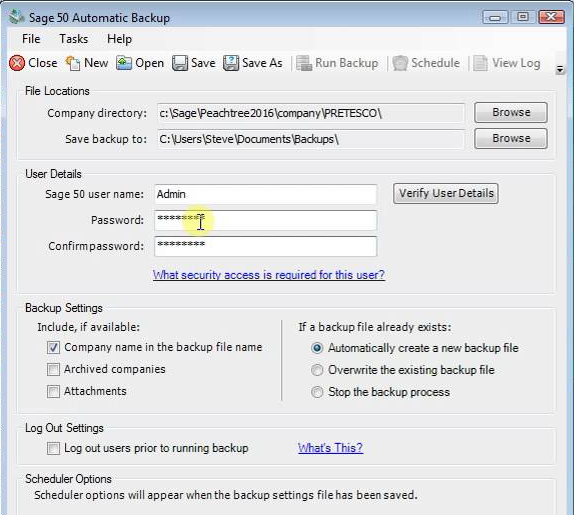The image size is (574, 515).
Task: Open the security access help link
Action: tap(269, 275)
